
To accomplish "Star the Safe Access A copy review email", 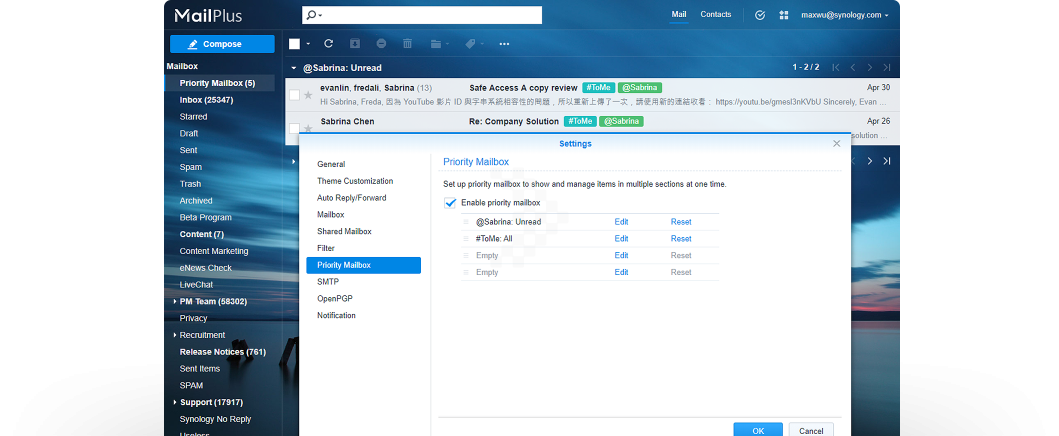I will pyautogui.click(x=308, y=95).
